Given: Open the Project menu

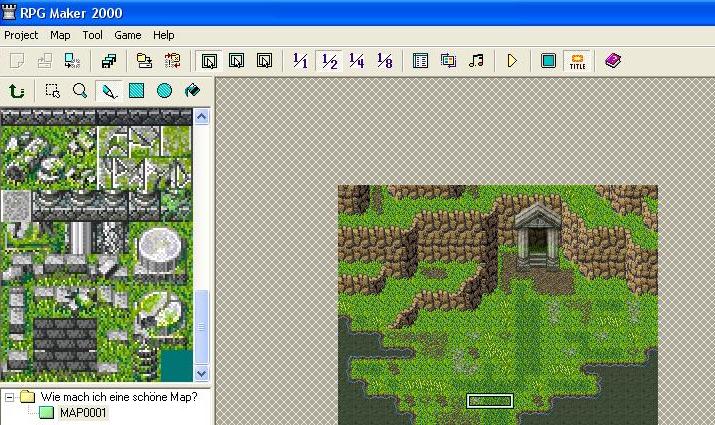Looking at the screenshot, I should [x=21, y=35].
